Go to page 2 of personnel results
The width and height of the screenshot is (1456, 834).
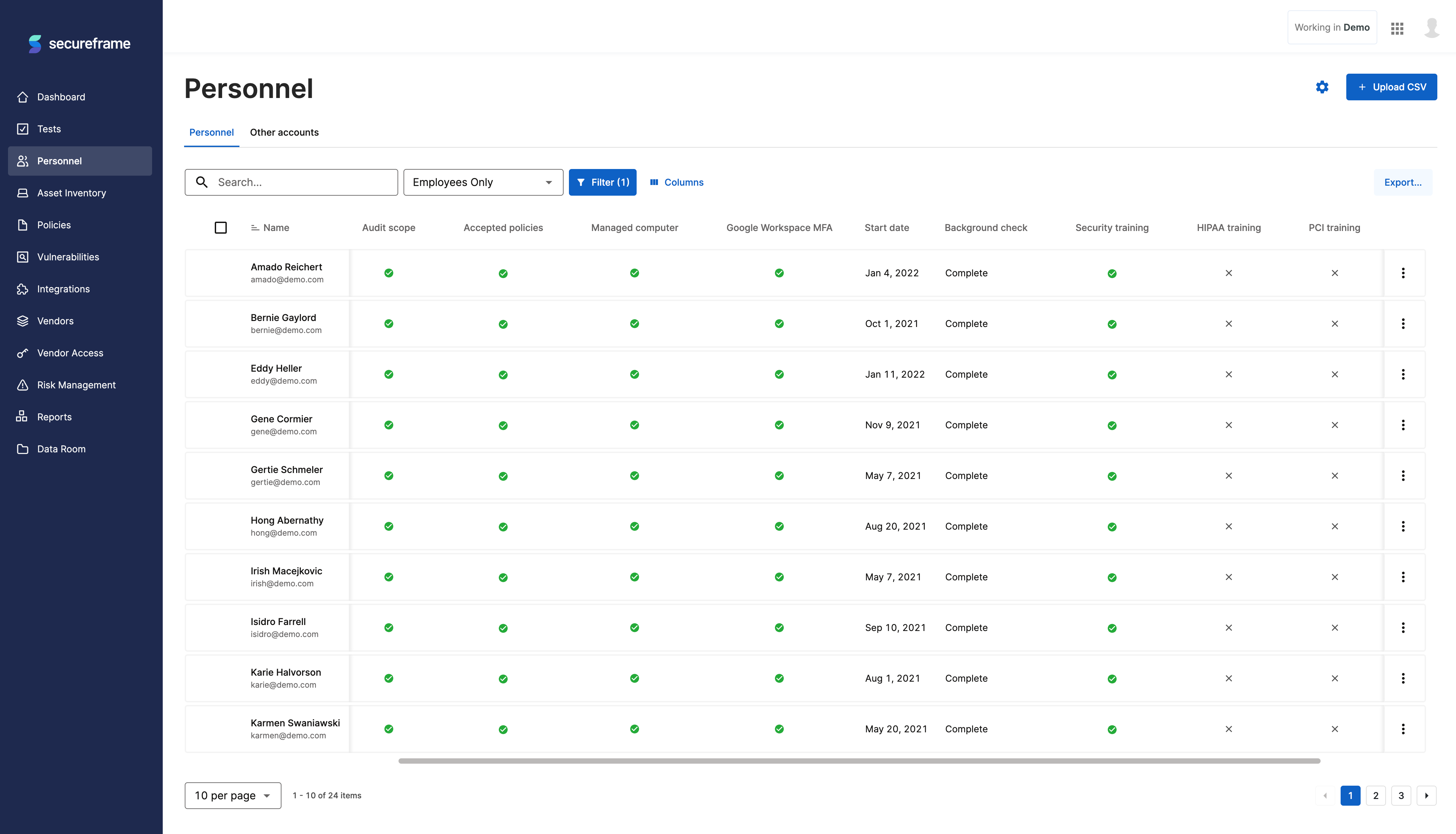click(1375, 796)
